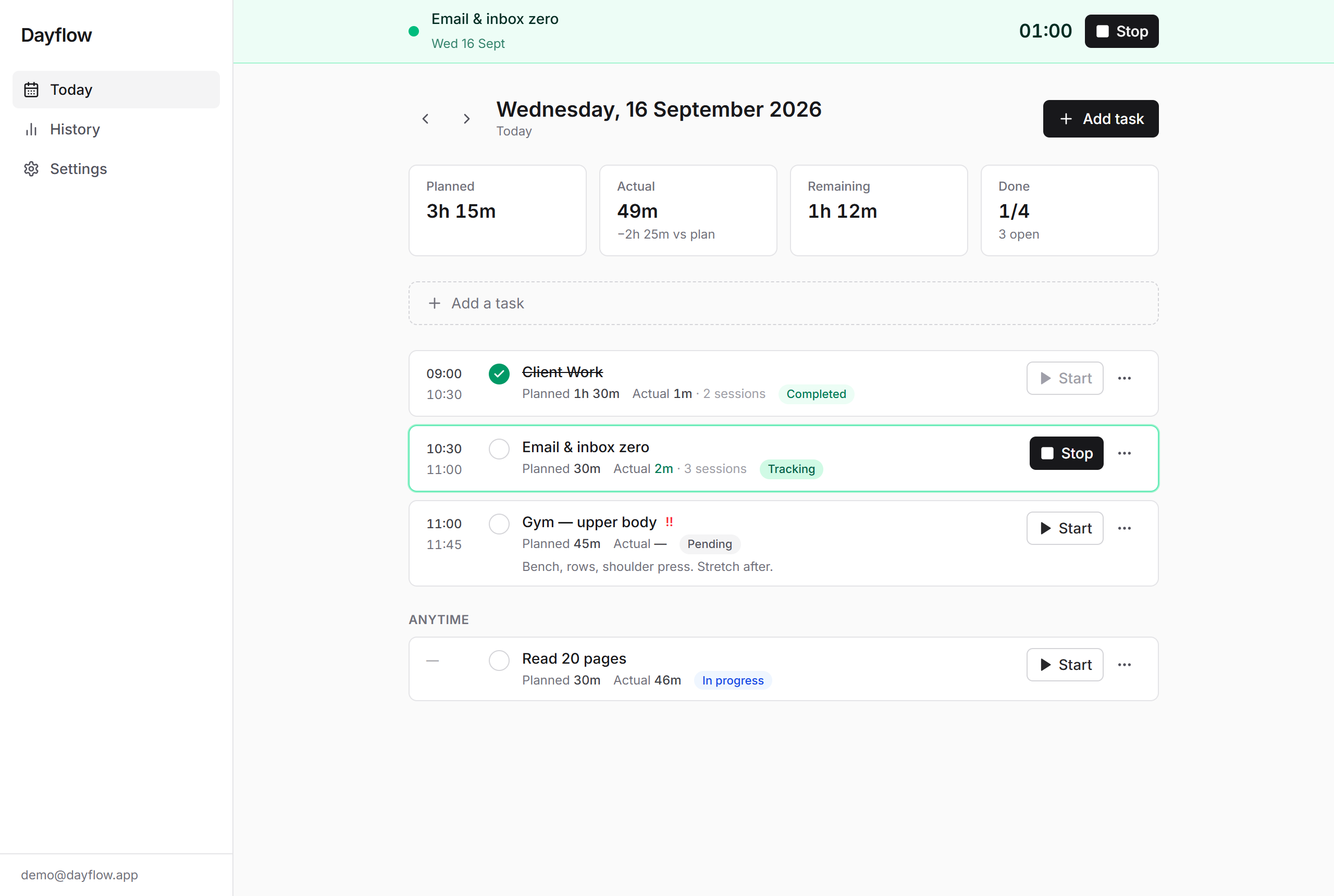Viewport: 1334px width, 896px height.
Task: Click the green tracking indicator dot in banner
Action: [x=414, y=31]
